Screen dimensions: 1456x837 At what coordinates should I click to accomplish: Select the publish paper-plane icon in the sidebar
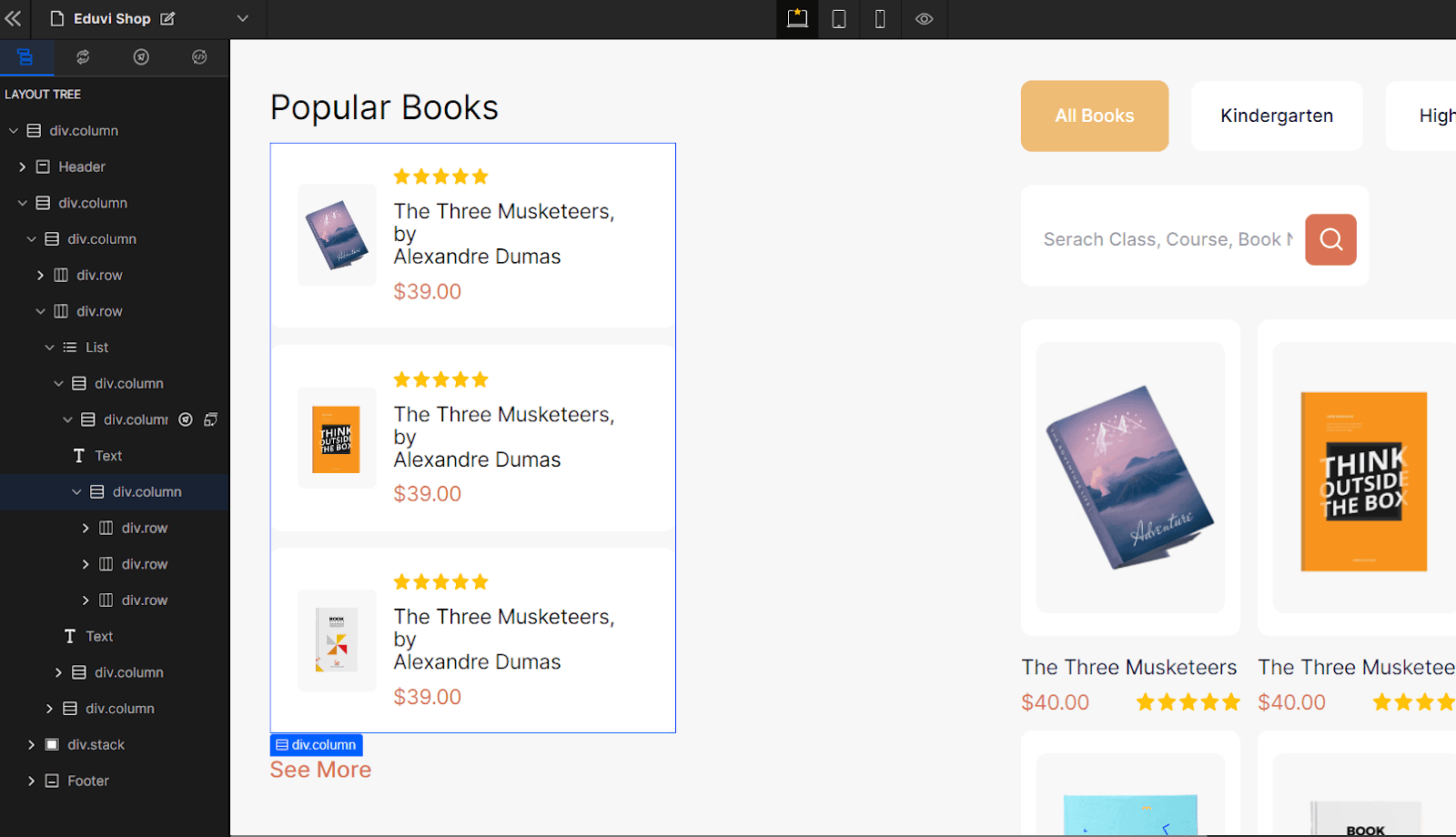tap(141, 57)
